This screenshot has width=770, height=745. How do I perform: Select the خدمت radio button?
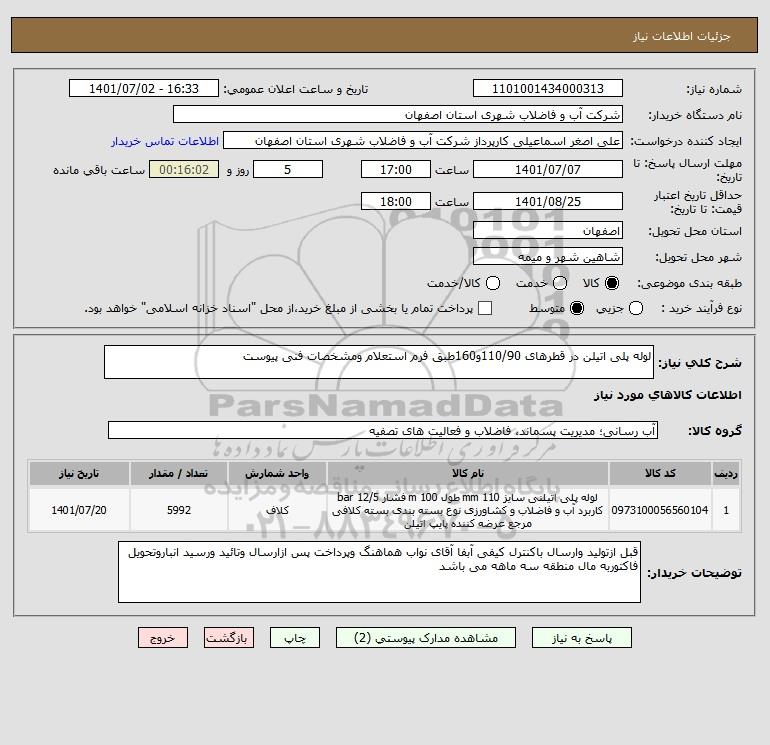[x=560, y=283]
